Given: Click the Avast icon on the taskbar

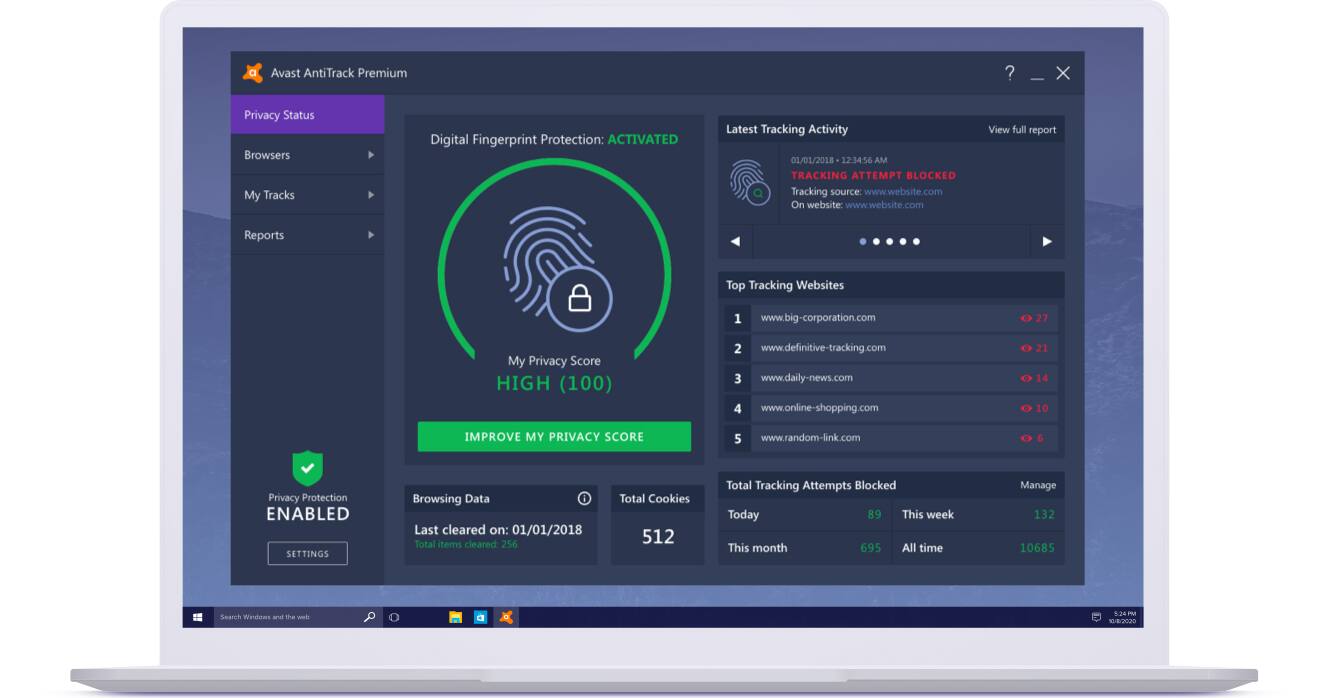Looking at the screenshot, I should pyautogui.click(x=506, y=617).
